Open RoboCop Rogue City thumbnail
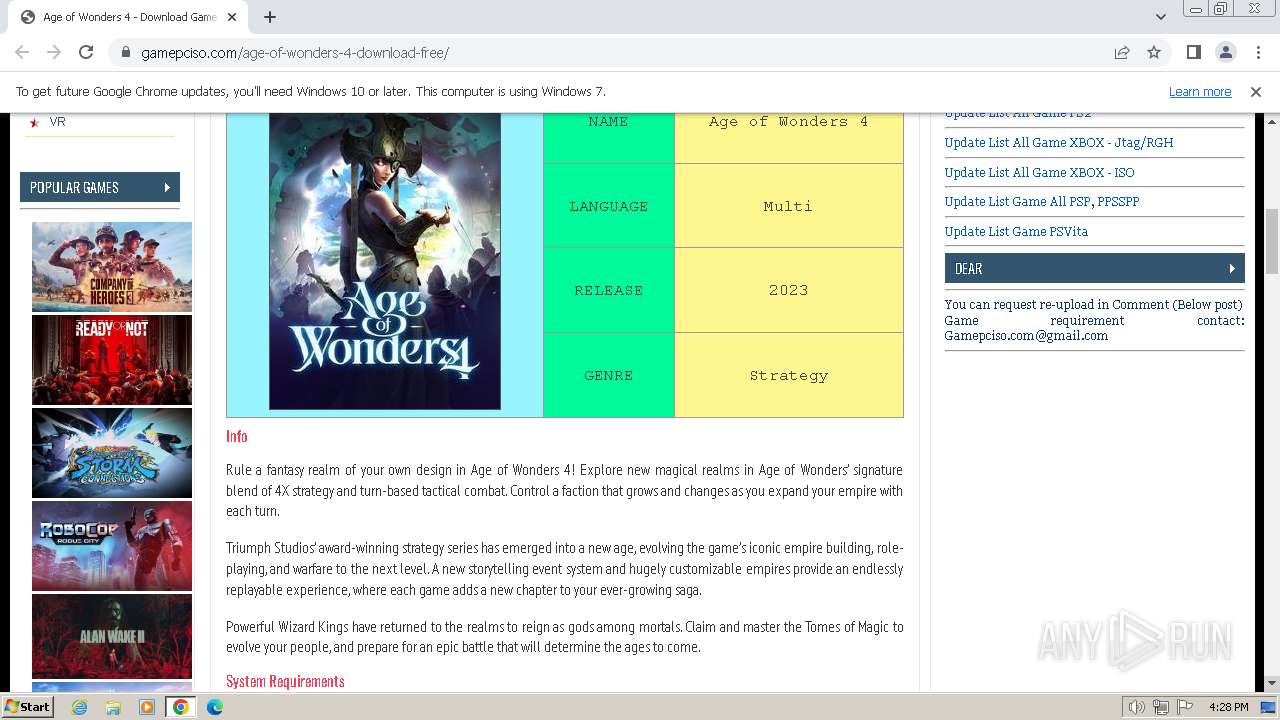 [x=112, y=546]
